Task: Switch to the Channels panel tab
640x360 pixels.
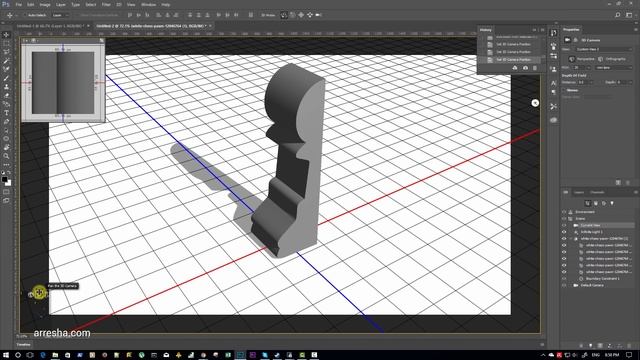Action: [597, 192]
